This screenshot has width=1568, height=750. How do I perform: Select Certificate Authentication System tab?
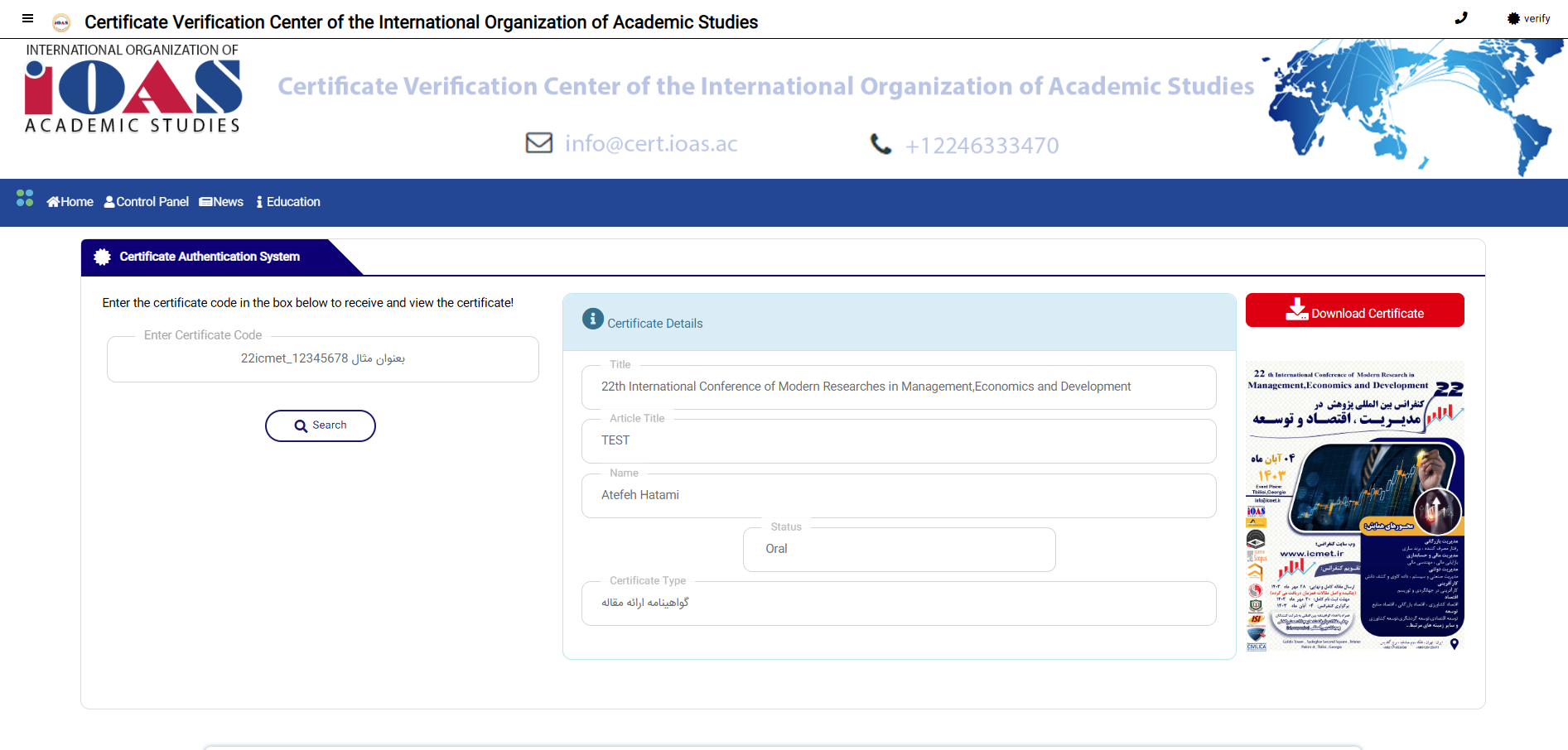pos(210,257)
